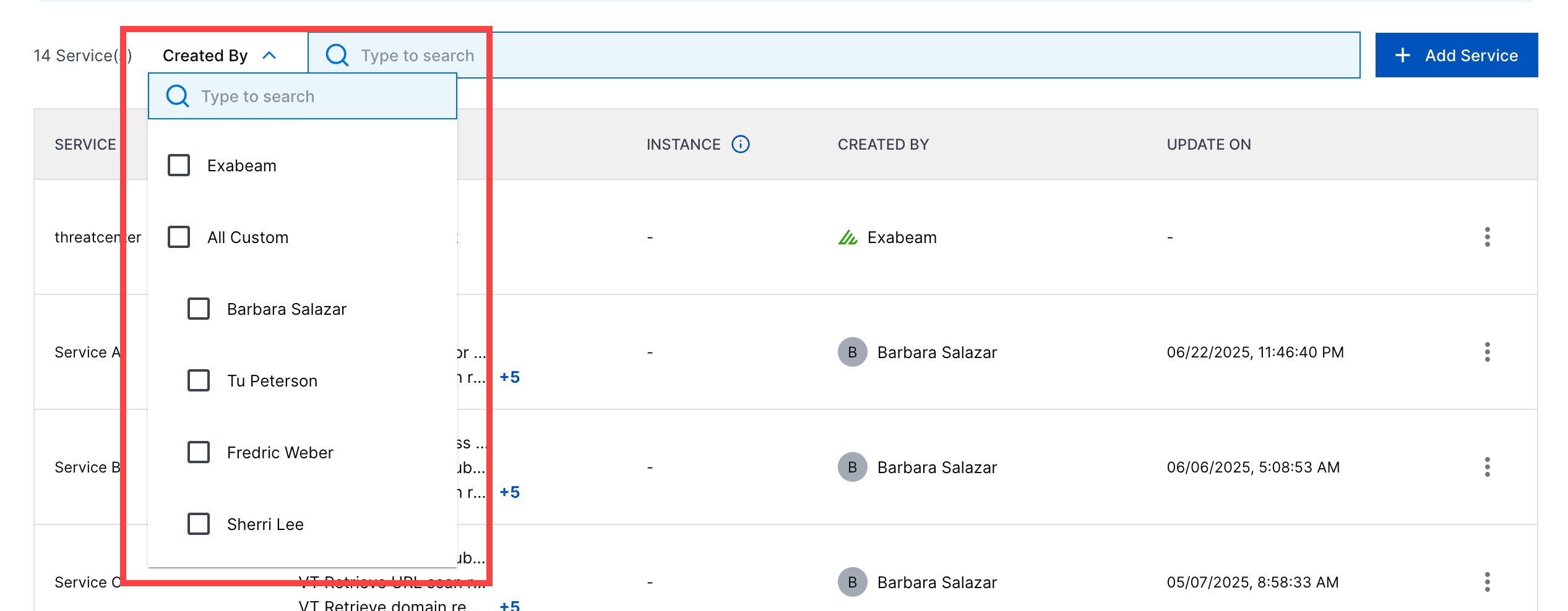This screenshot has width=1568, height=611.
Task: Enable the All Custom checkbox
Action: [178, 237]
